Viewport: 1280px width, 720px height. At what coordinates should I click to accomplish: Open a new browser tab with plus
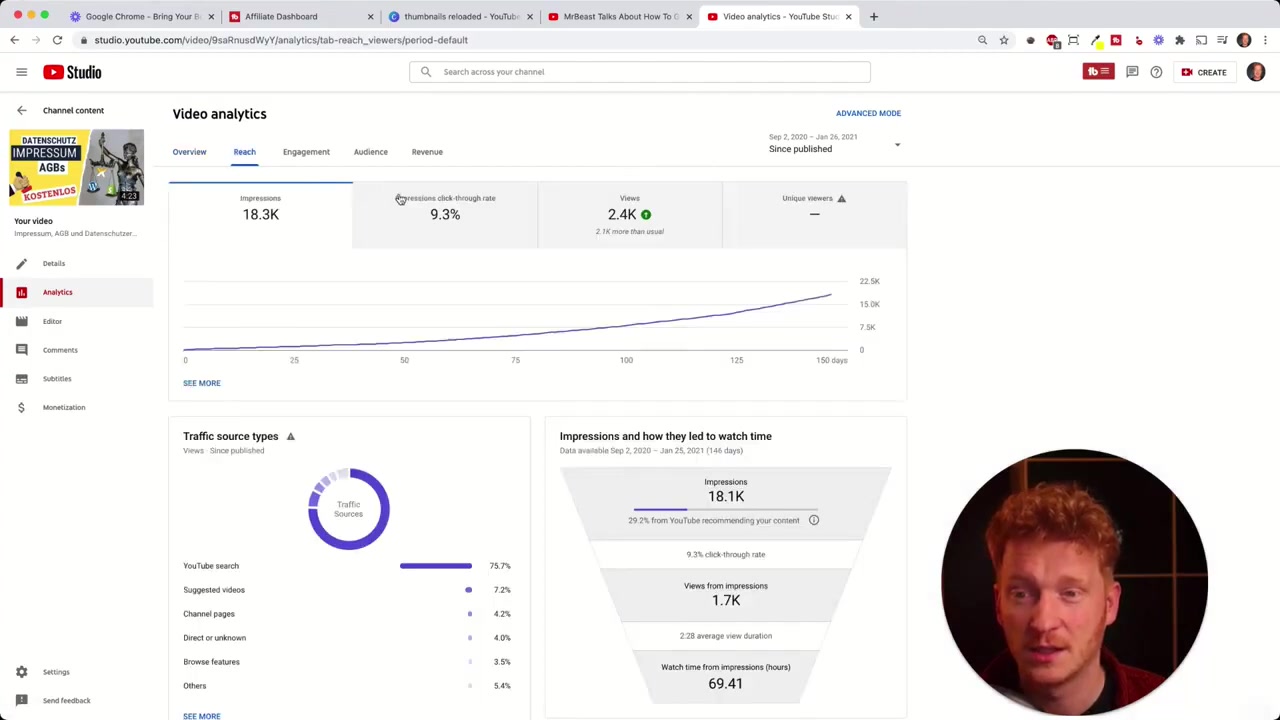click(x=874, y=16)
